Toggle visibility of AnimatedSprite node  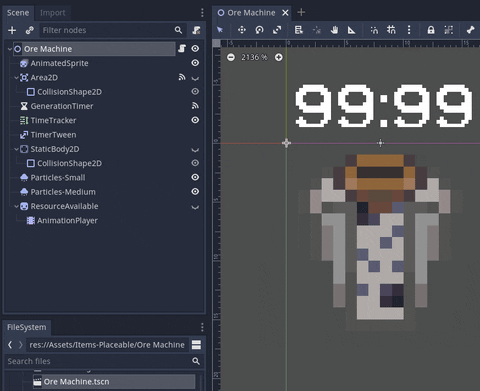(x=195, y=63)
